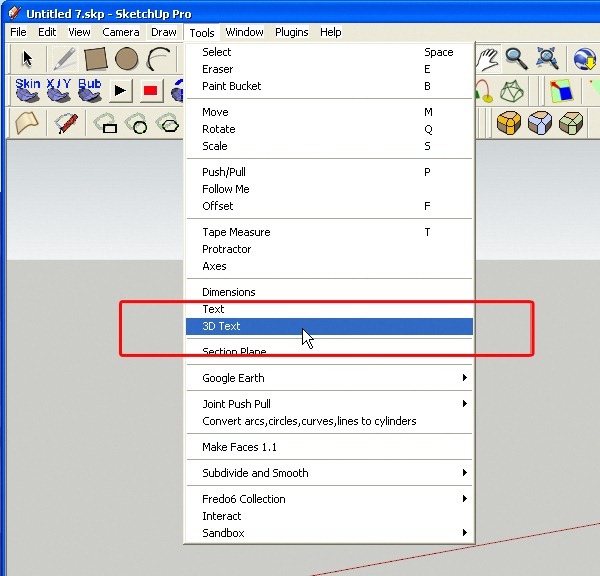Choose Follow Me menu entry
Viewport: 600px width, 576px height.
click(x=329, y=189)
